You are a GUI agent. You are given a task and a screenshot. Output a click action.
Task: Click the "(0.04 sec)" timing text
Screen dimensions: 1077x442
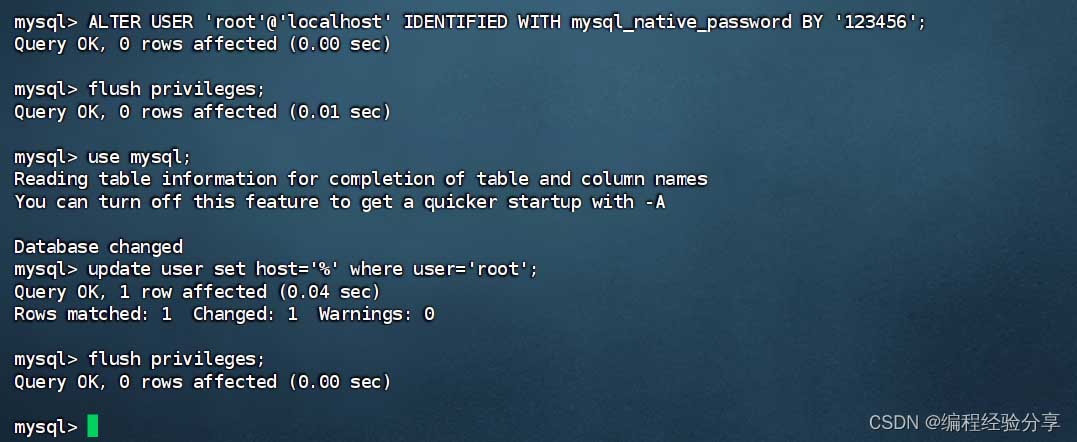pyautogui.click(x=329, y=292)
